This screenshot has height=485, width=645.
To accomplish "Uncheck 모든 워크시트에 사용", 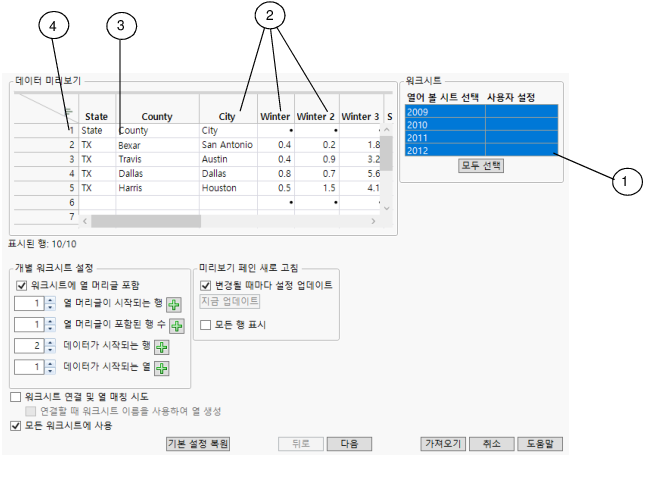I will [x=15, y=426].
